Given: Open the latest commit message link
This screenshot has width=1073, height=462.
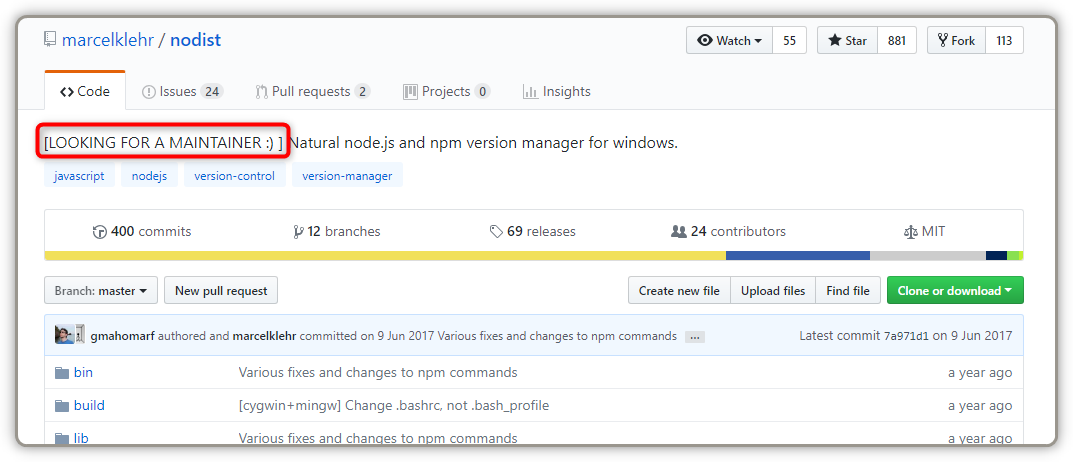Looking at the screenshot, I should tap(557, 336).
